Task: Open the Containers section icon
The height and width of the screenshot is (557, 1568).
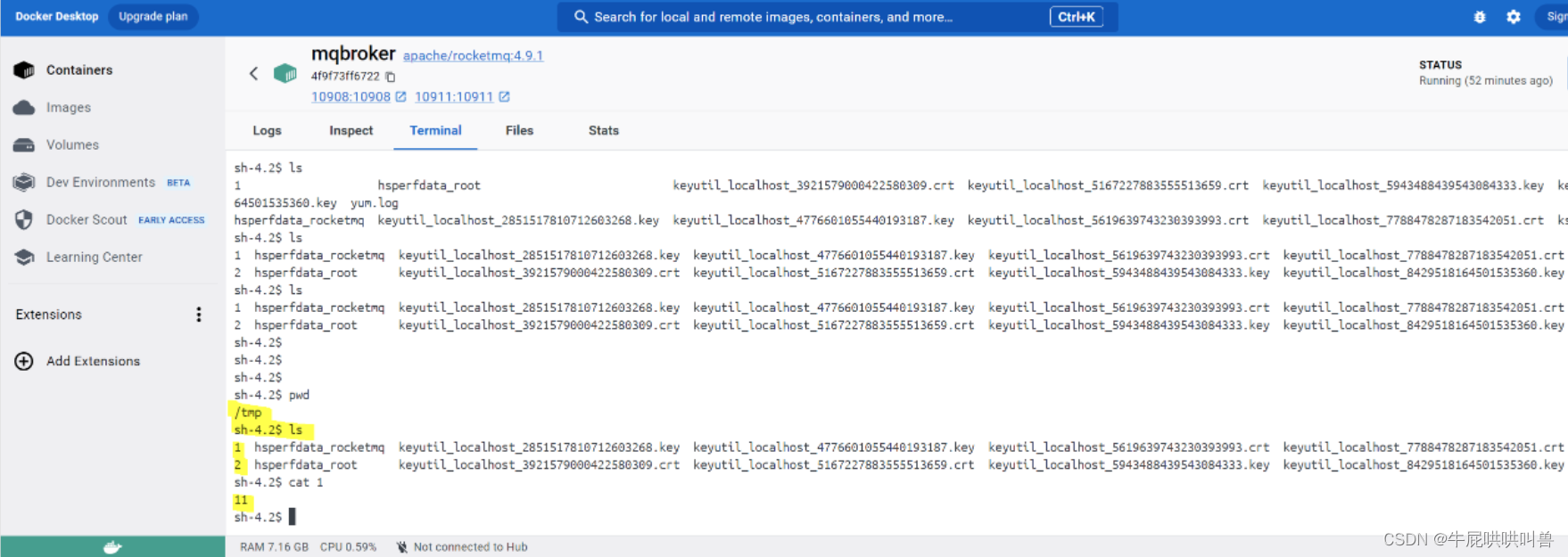Action: point(24,70)
